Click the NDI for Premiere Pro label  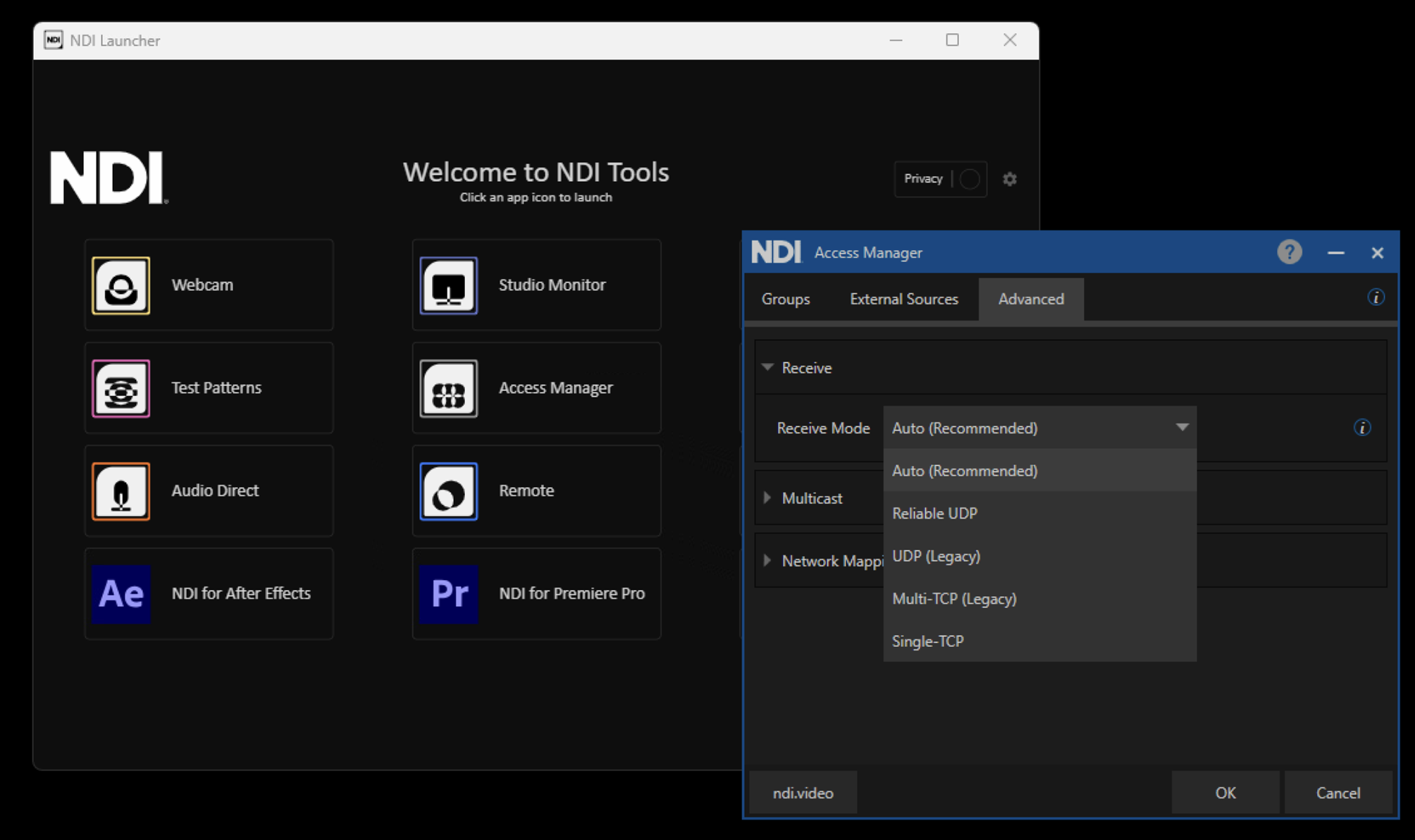571,593
